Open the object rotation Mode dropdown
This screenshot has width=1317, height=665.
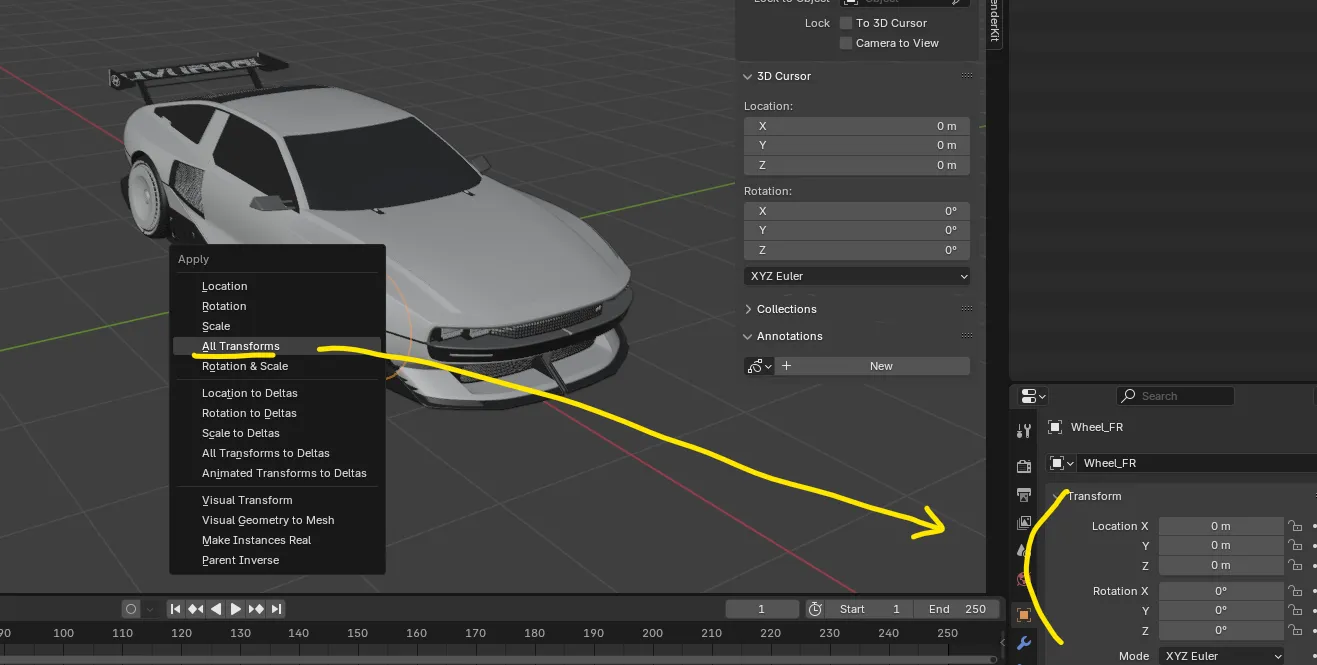(1221, 656)
